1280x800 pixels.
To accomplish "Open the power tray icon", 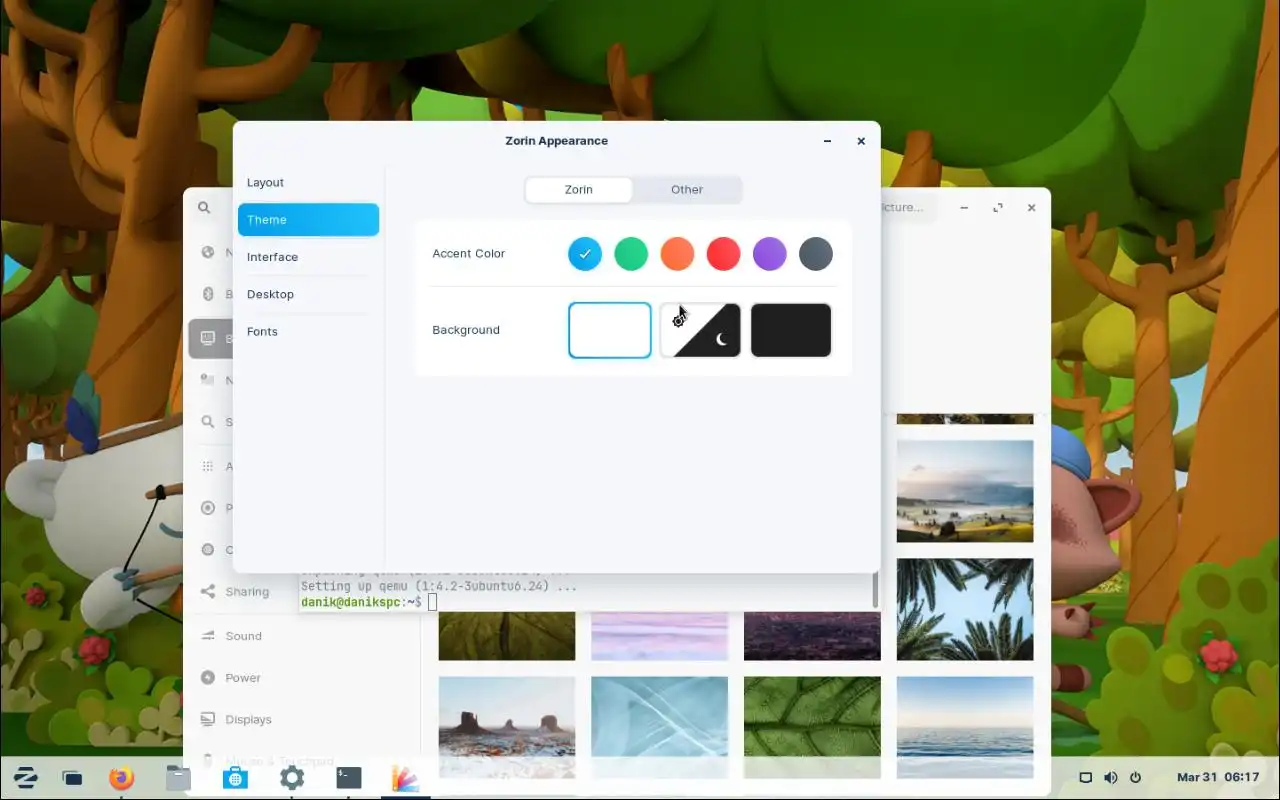I will pos(1135,777).
